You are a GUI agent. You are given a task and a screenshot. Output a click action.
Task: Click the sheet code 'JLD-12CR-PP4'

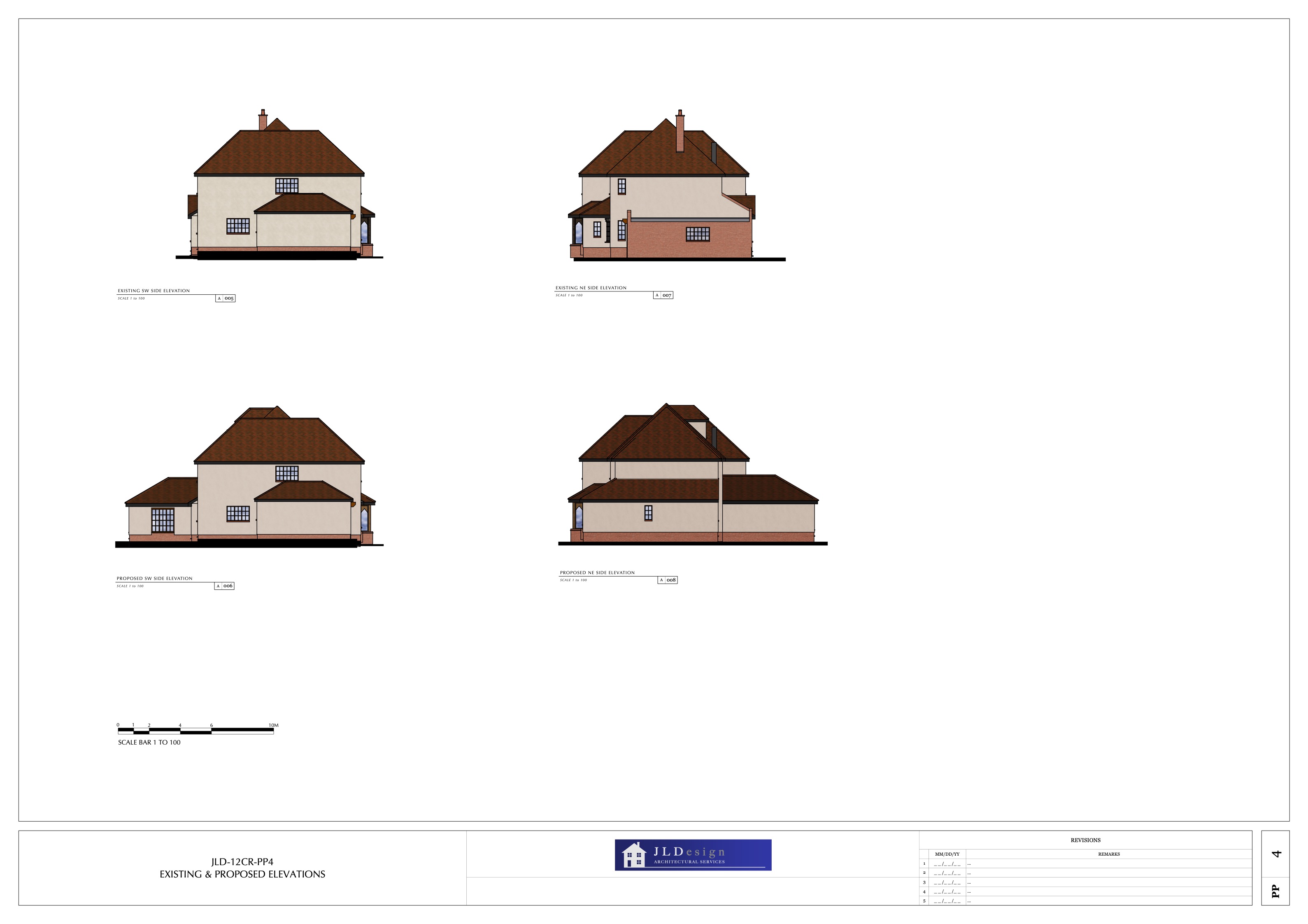pyautogui.click(x=242, y=862)
